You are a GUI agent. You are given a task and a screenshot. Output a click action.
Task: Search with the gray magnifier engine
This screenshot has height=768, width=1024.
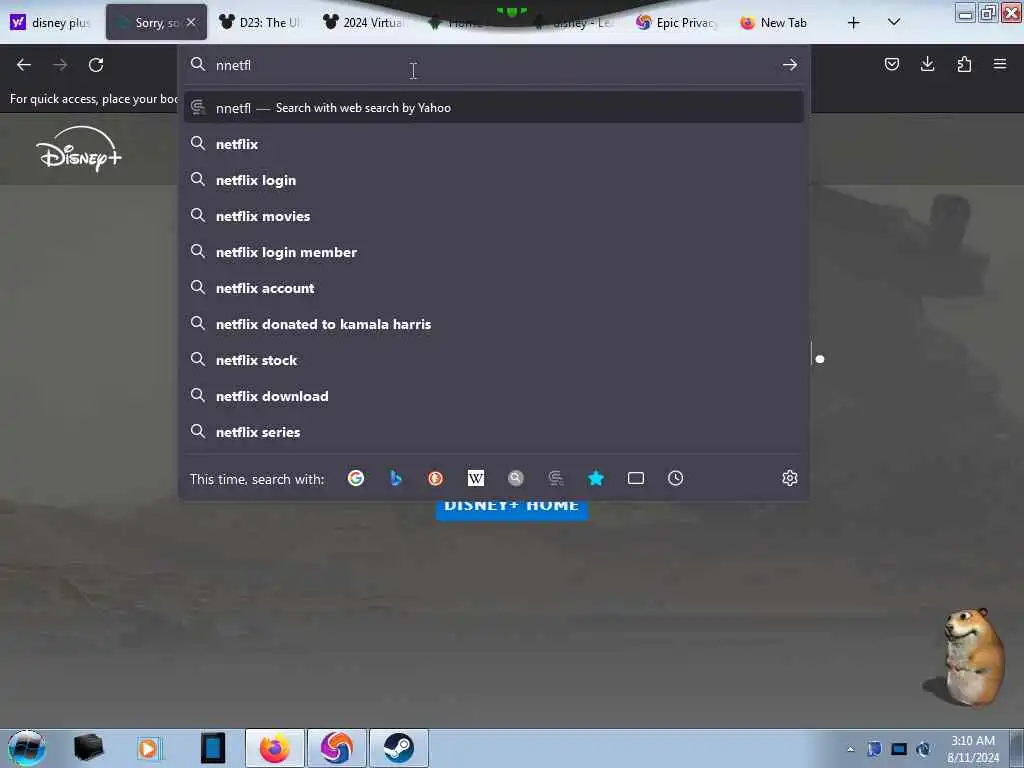coord(516,478)
